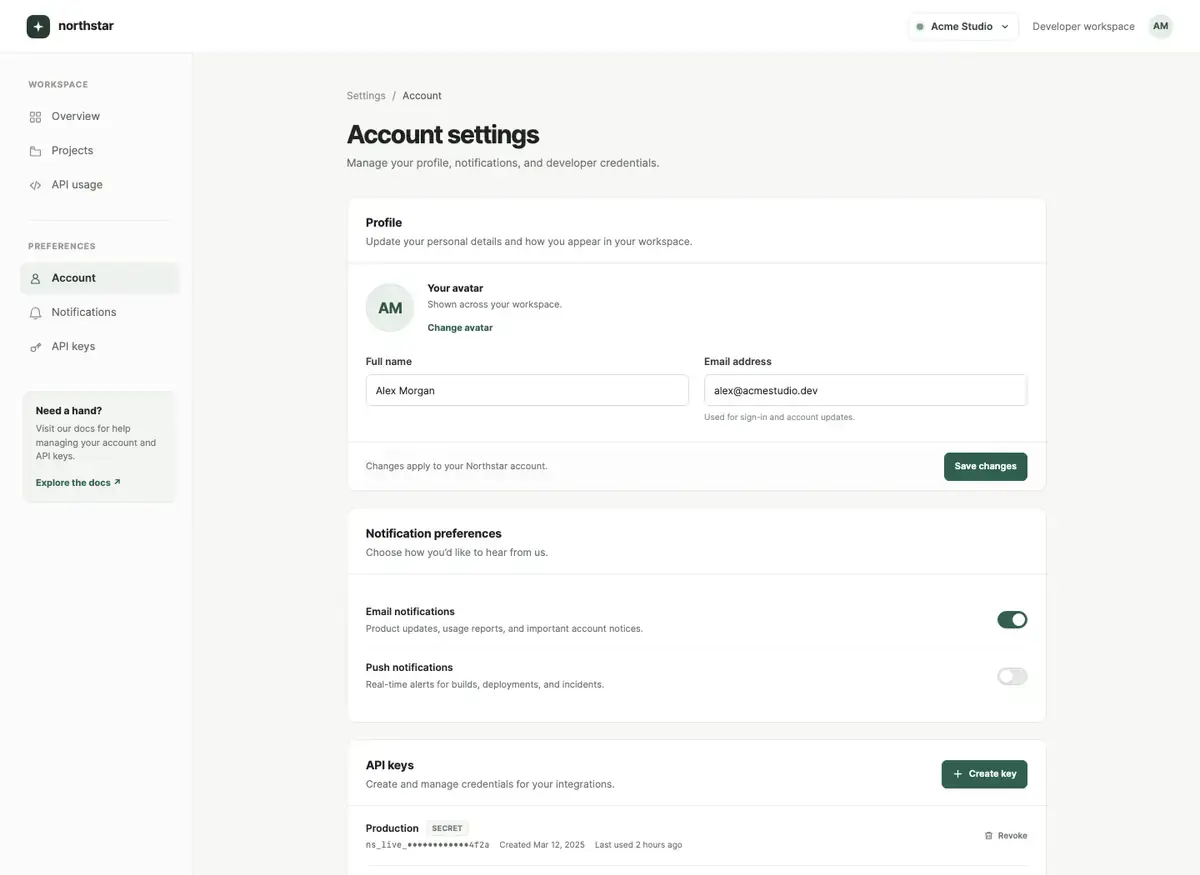Click the Full name input field

tap(527, 391)
